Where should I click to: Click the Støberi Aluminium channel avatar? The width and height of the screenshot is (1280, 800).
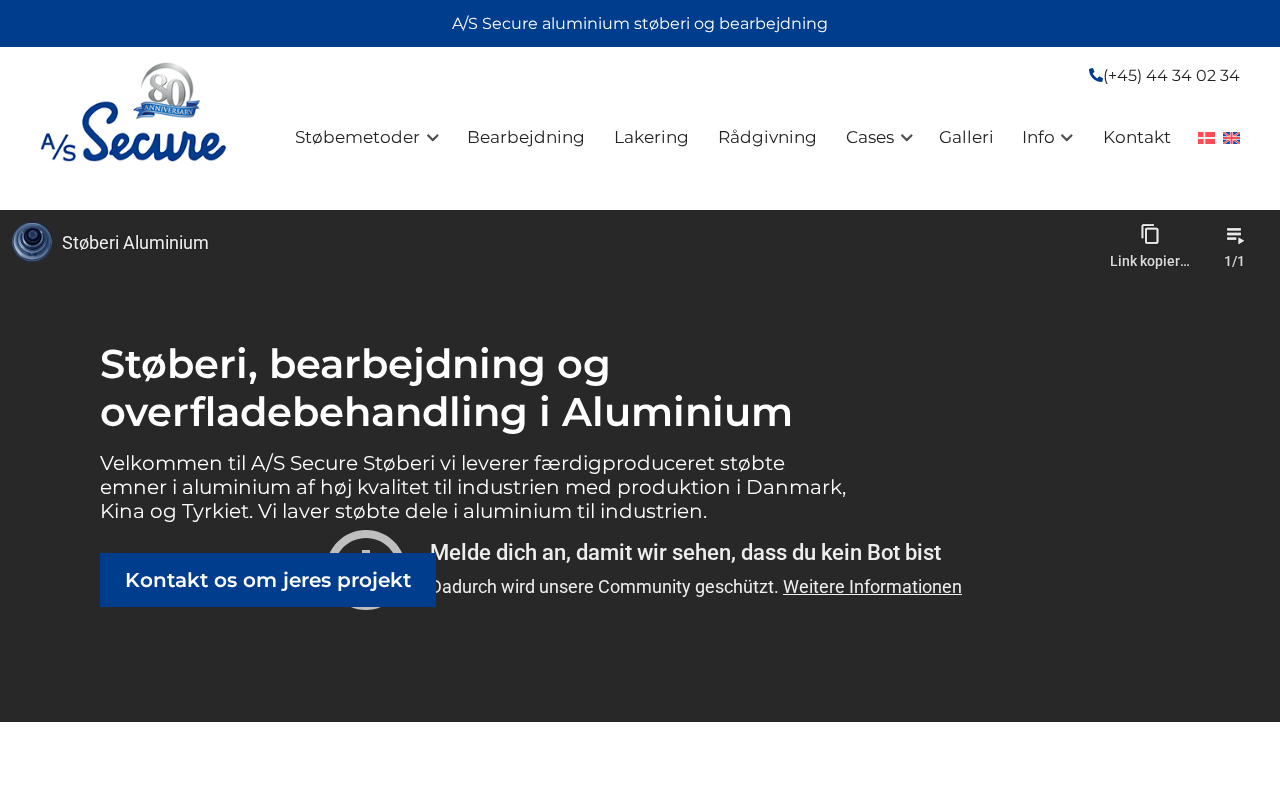click(32, 242)
